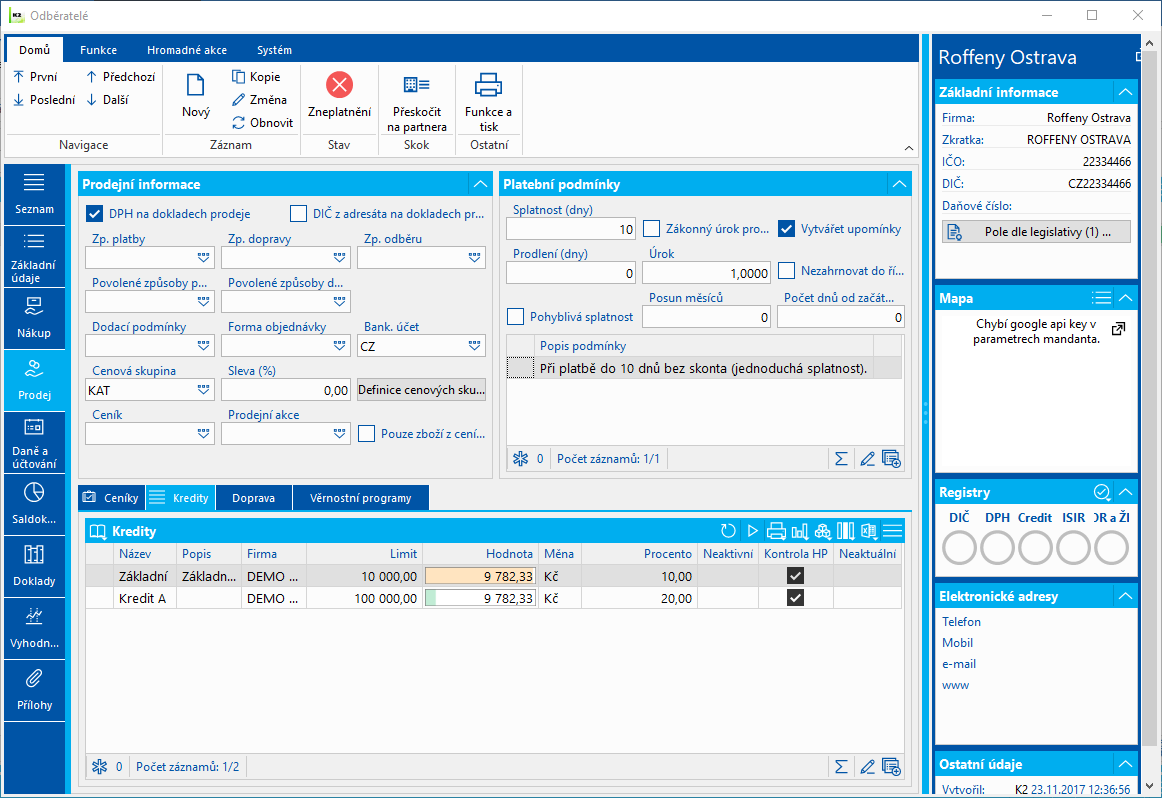Screen dimensions: 1162x798
Task: Open the Seznam sidebar section
Action: 34,194
